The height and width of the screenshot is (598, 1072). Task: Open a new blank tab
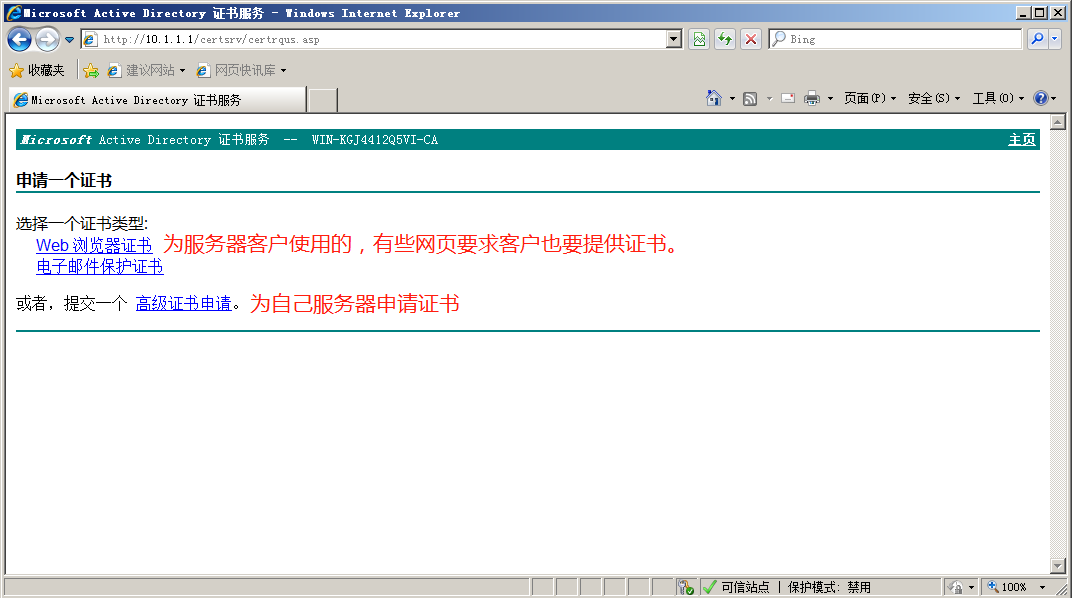(323, 100)
